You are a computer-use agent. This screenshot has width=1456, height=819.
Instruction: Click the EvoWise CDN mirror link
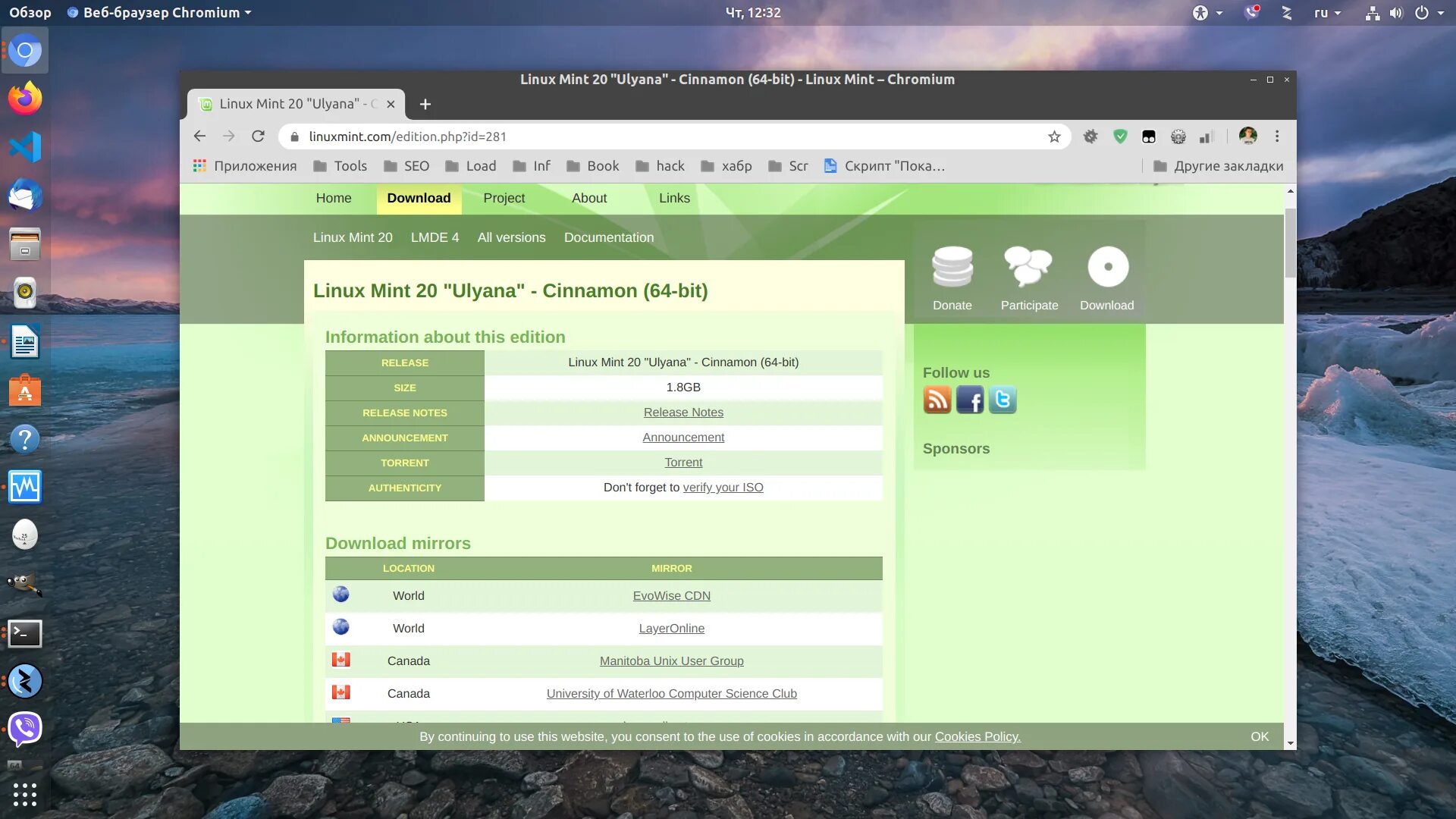(671, 596)
